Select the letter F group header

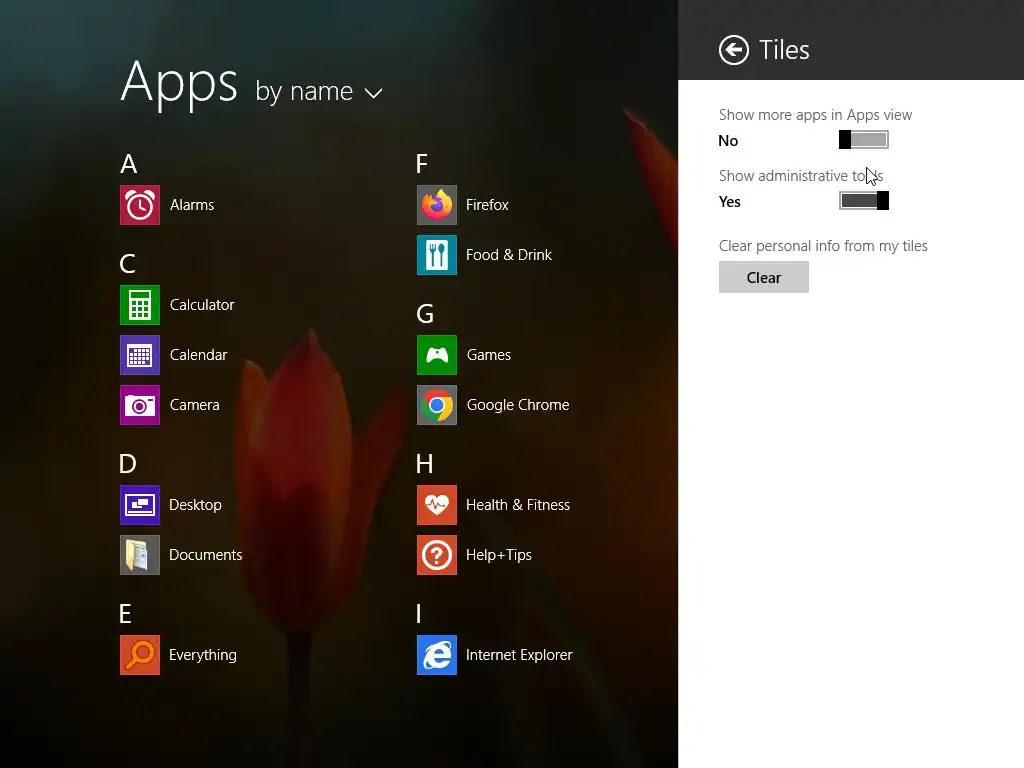[422, 164]
